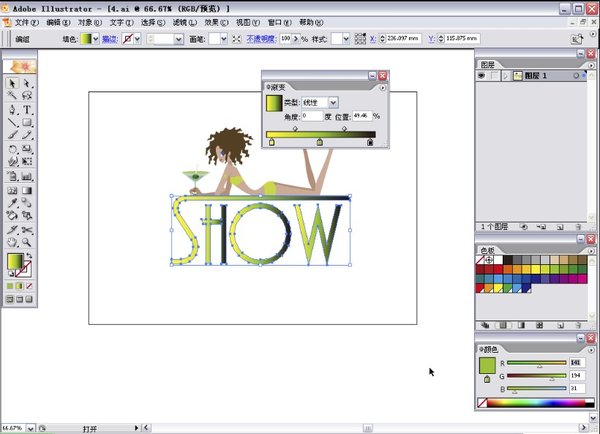This screenshot has width=600, height=434.
Task: Select the Slice tool
Action: [x=12, y=230]
